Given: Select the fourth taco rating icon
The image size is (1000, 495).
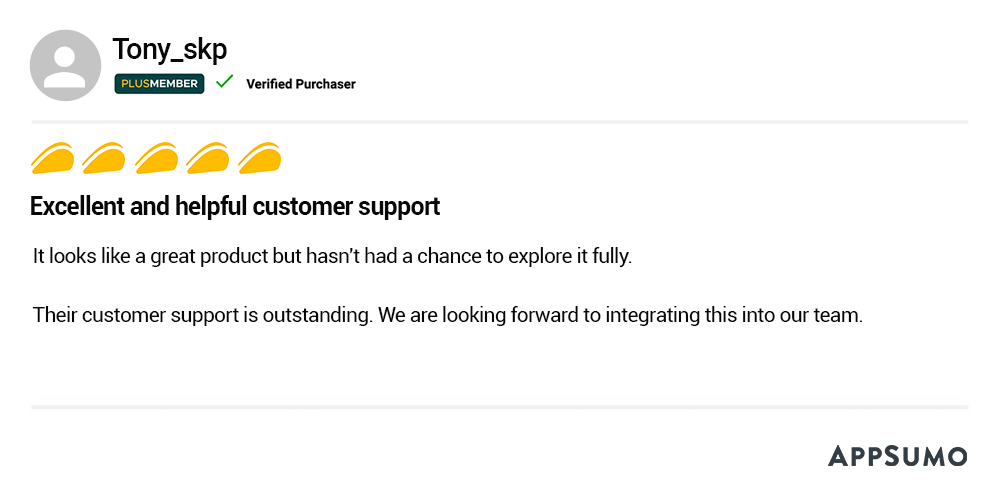Looking at the screenshot, I should (x=208, y=158).
